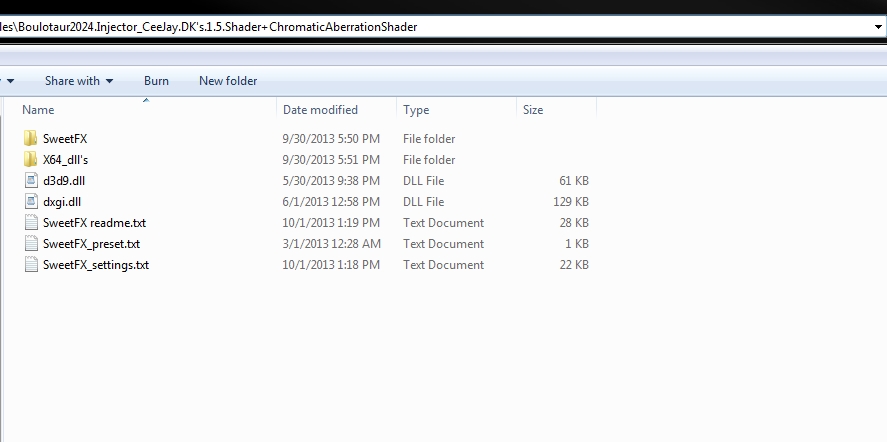
Task: Select the dxgi.dll file icon
Action: tap(30, 202)
